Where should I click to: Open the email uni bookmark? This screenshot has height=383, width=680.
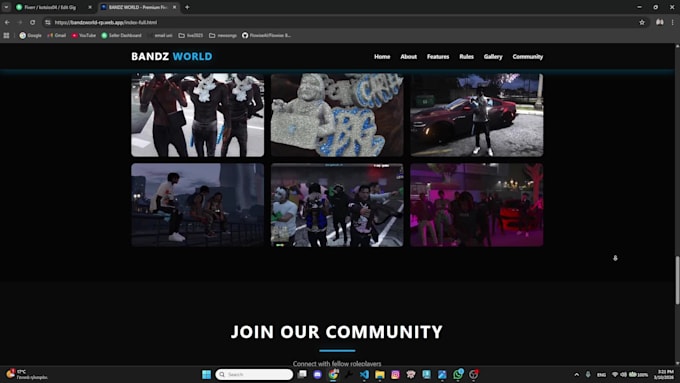click(x=160, y=36)
